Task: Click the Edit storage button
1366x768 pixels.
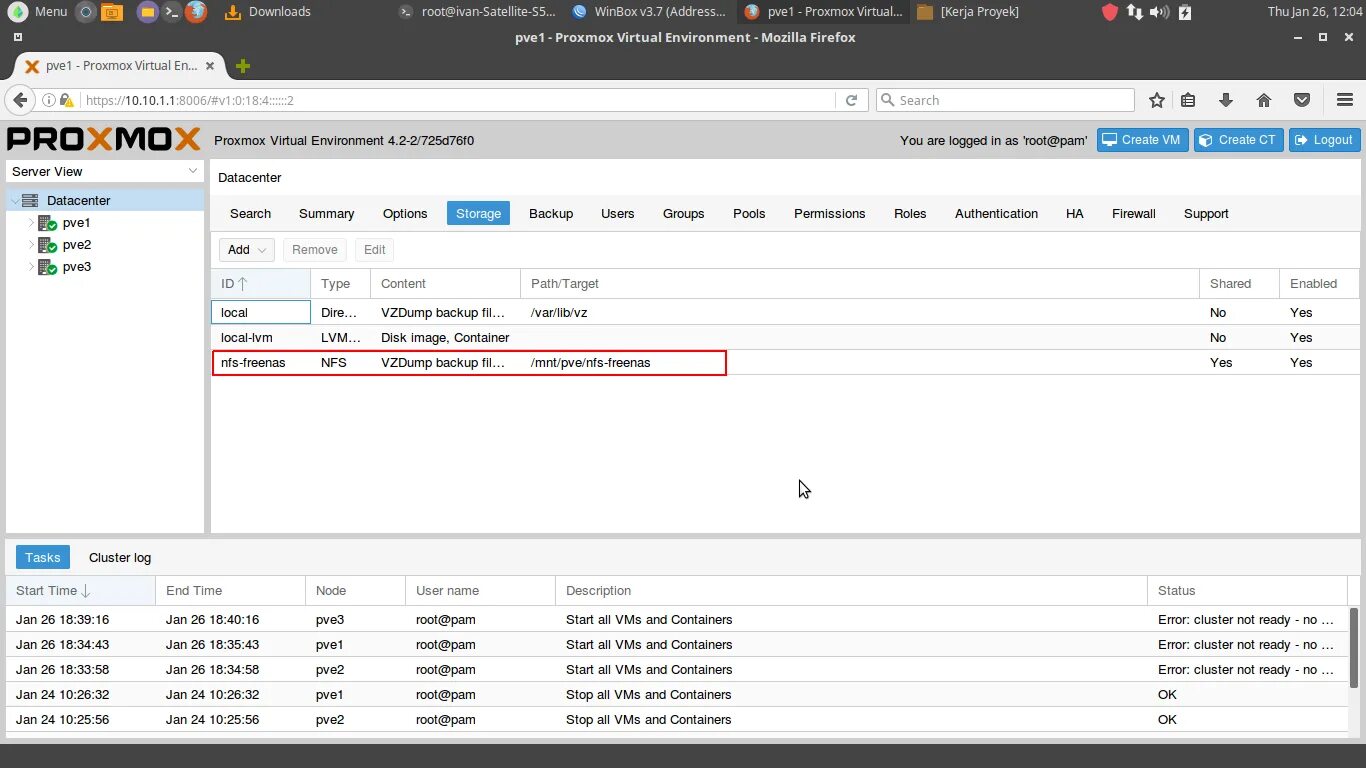Action: 374,250
